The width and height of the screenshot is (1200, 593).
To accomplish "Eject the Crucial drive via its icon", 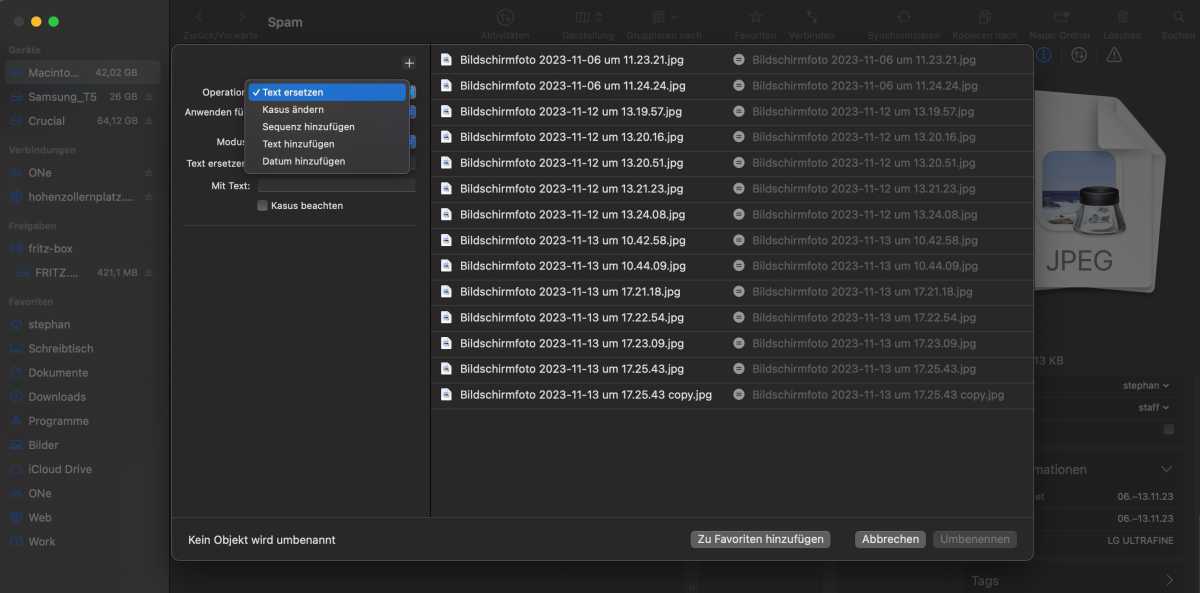I will coord(149,121).
